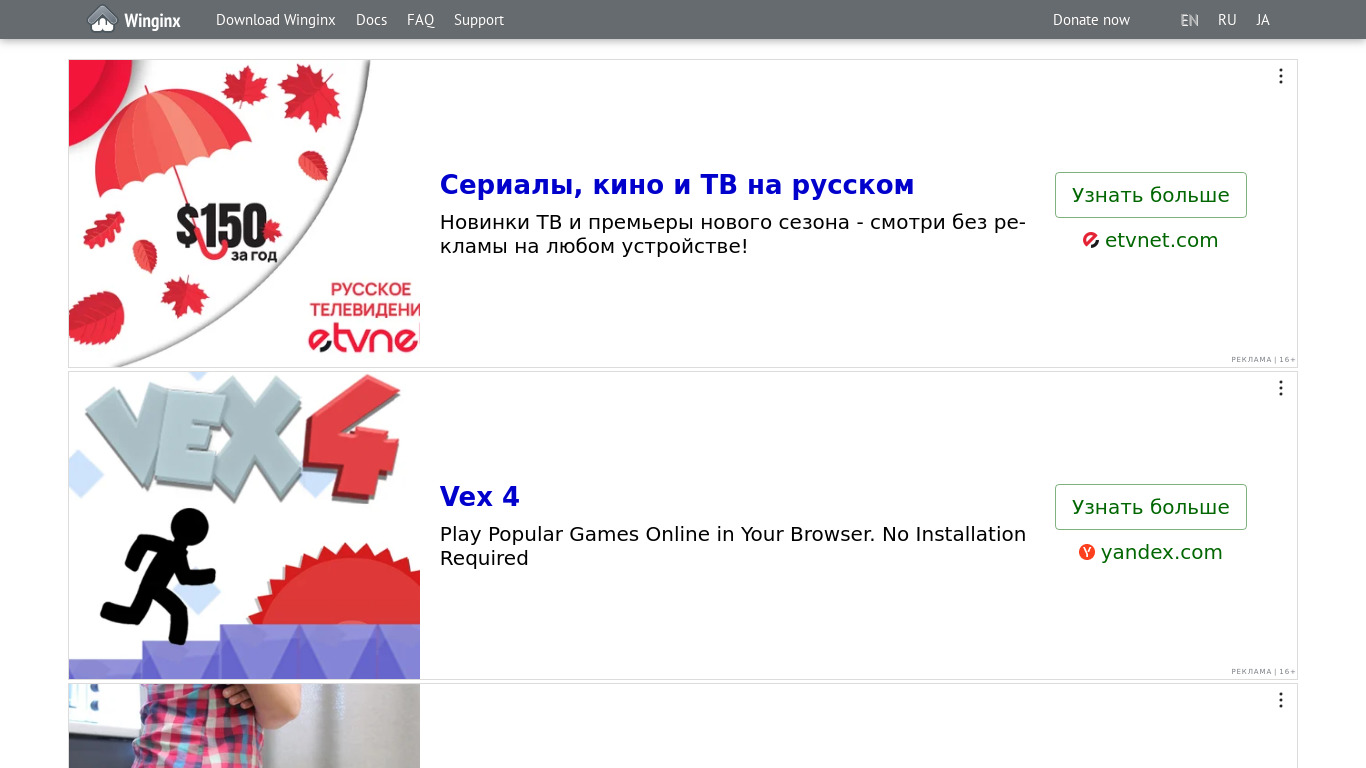Click Узнать больше button for etvnet ad
Viewport: 1366px width, 768px height.
pyautogui.click(x=1151, y=195)
